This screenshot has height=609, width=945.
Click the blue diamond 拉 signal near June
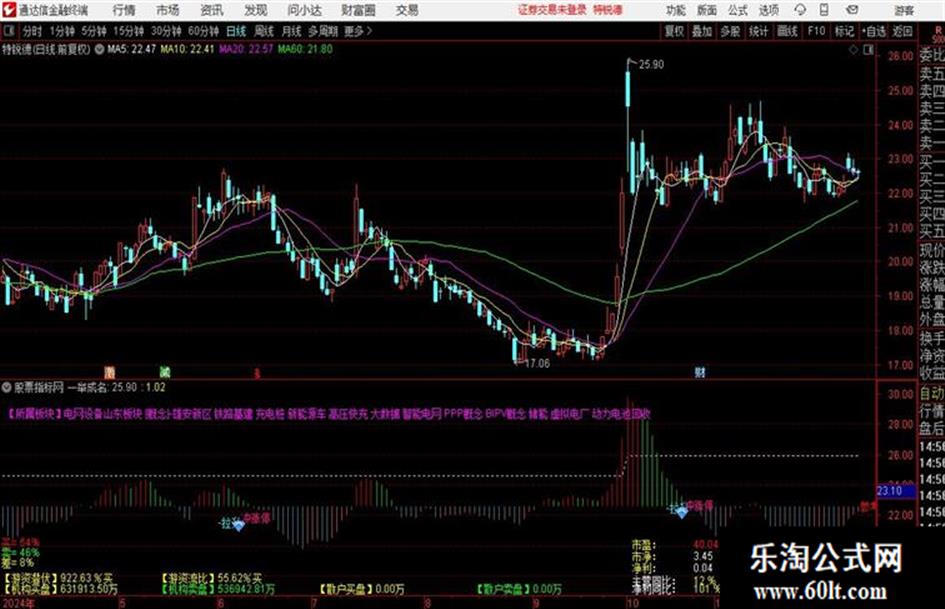point(239,526)
